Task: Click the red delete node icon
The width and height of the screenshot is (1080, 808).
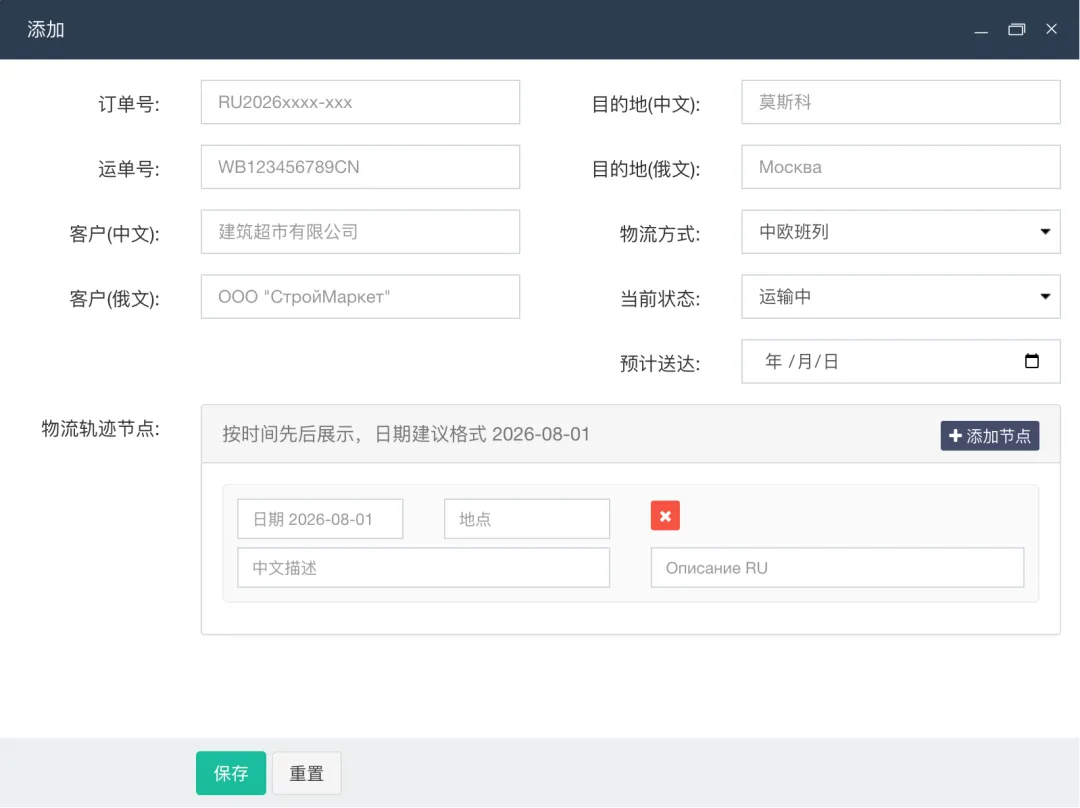Action: click(x=665, y=516)
